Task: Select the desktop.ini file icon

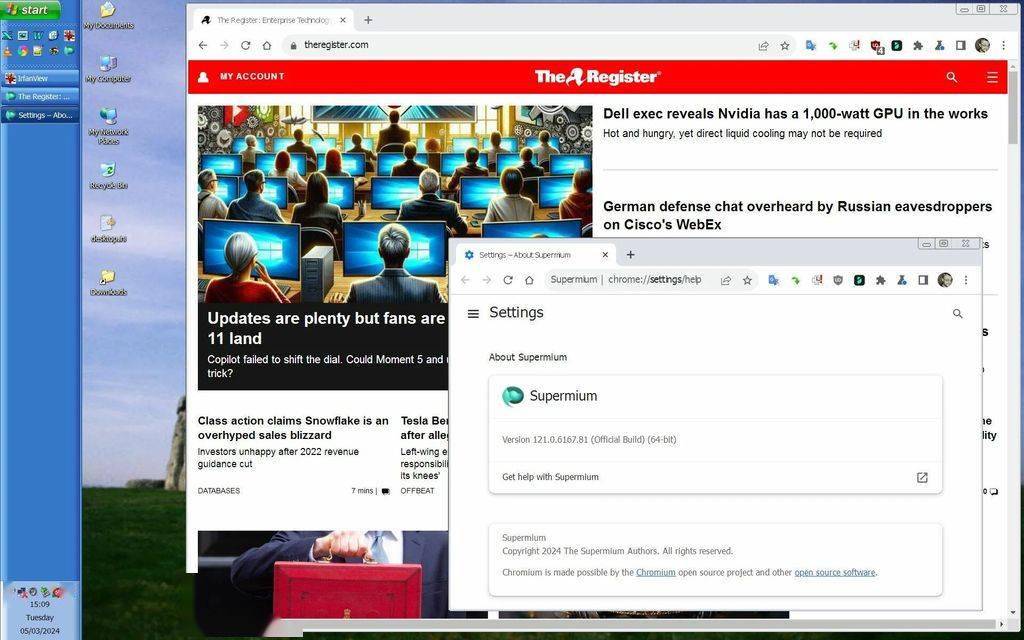Action: point(108,229)
